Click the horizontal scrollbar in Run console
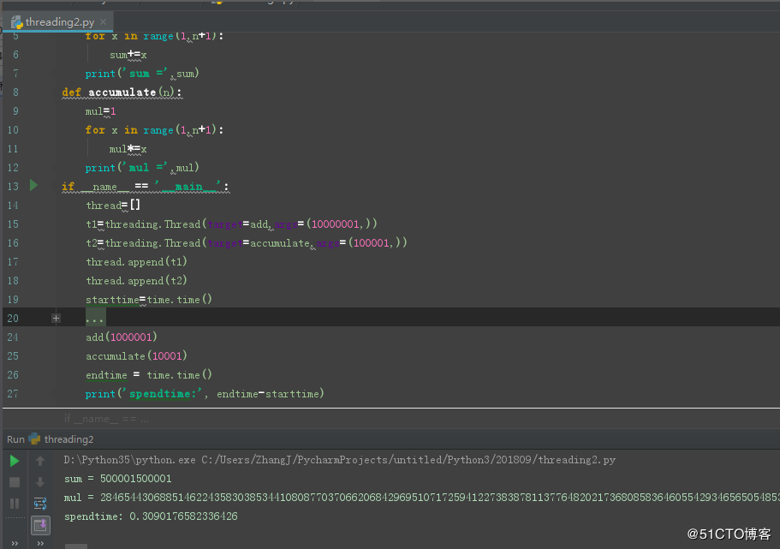The image size is (780, 549). click(76, 546)
